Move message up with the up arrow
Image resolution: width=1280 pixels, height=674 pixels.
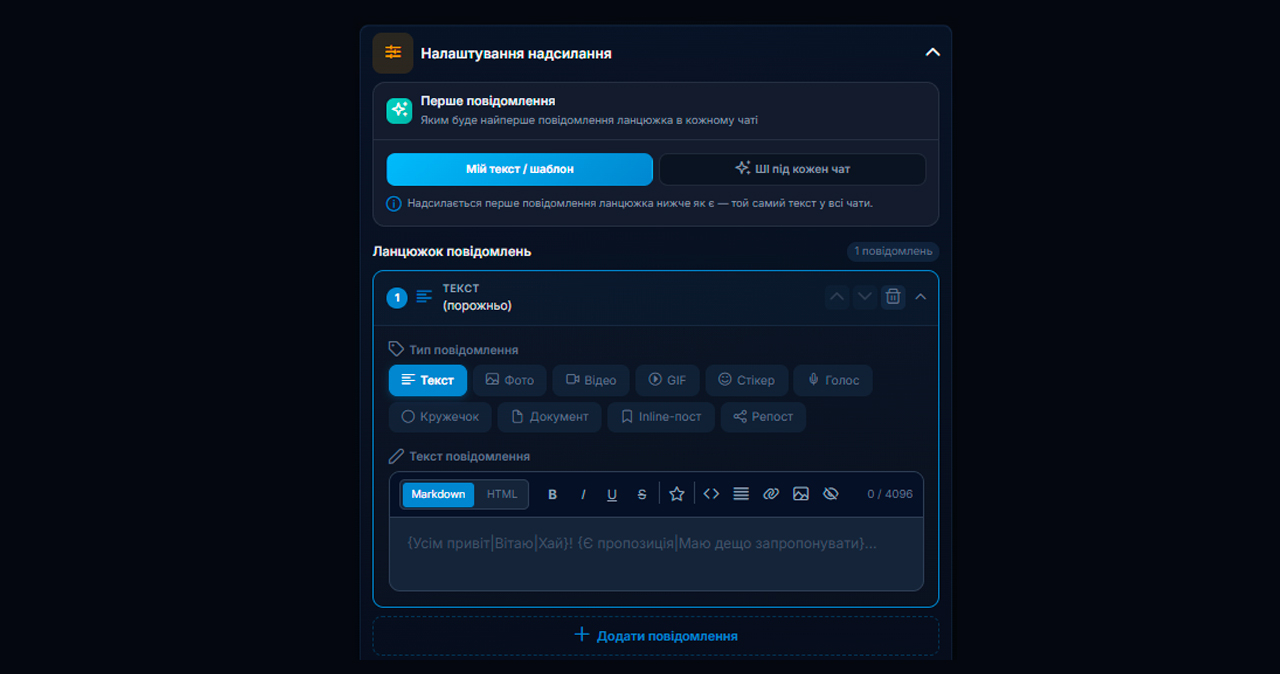tap(838, 297)
